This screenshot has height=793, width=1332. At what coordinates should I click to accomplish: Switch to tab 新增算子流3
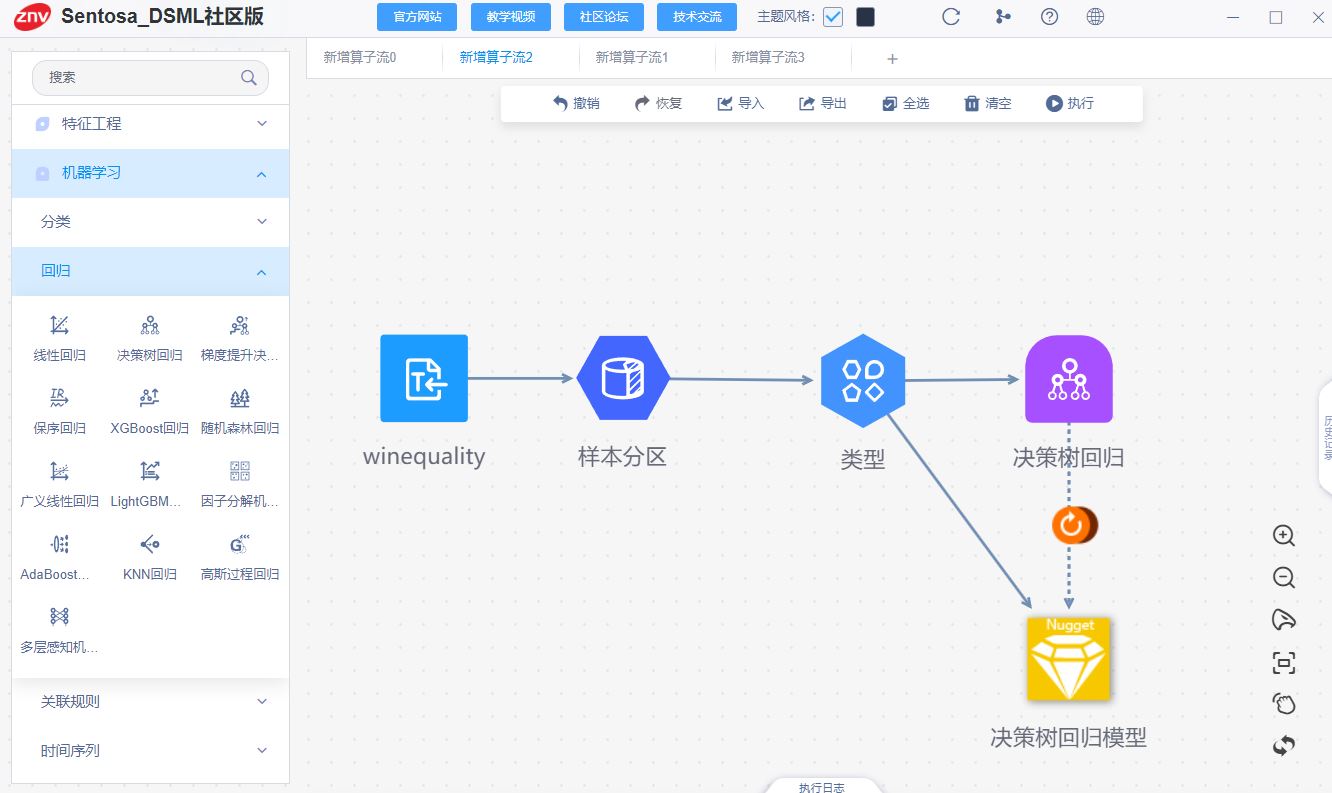click(x=768, y=58)
